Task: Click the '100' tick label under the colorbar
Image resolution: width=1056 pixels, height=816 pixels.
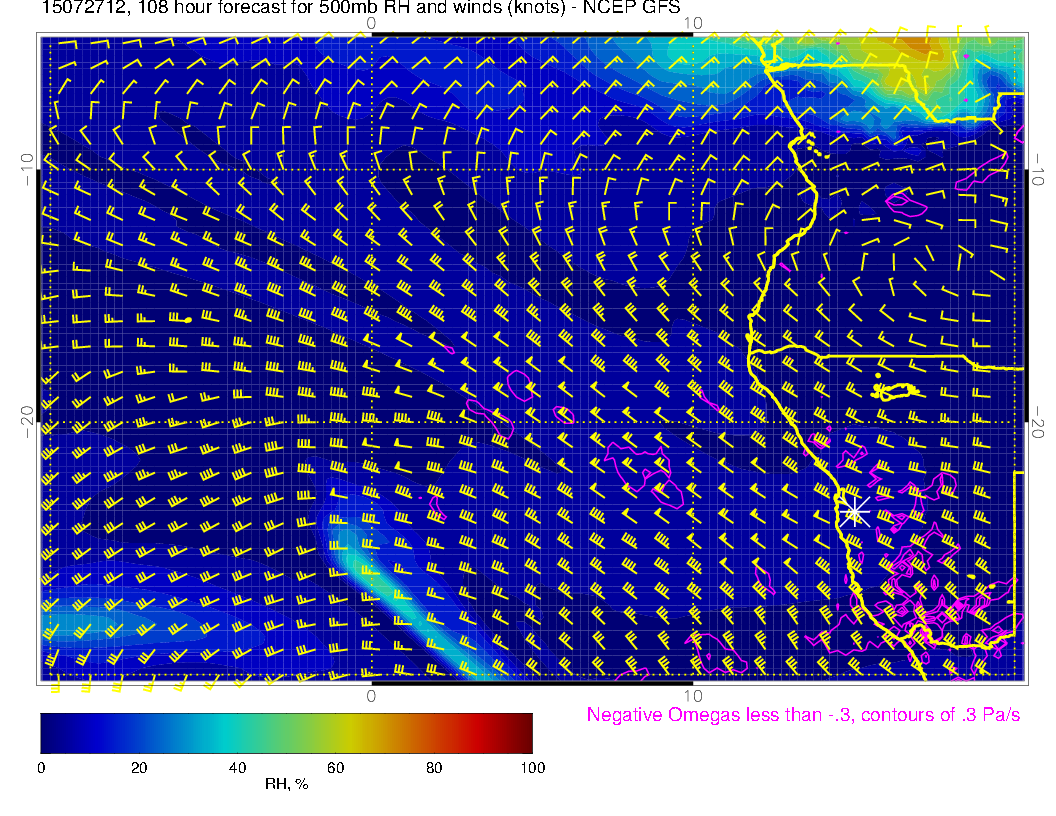Action: click(x=532, y=767)
